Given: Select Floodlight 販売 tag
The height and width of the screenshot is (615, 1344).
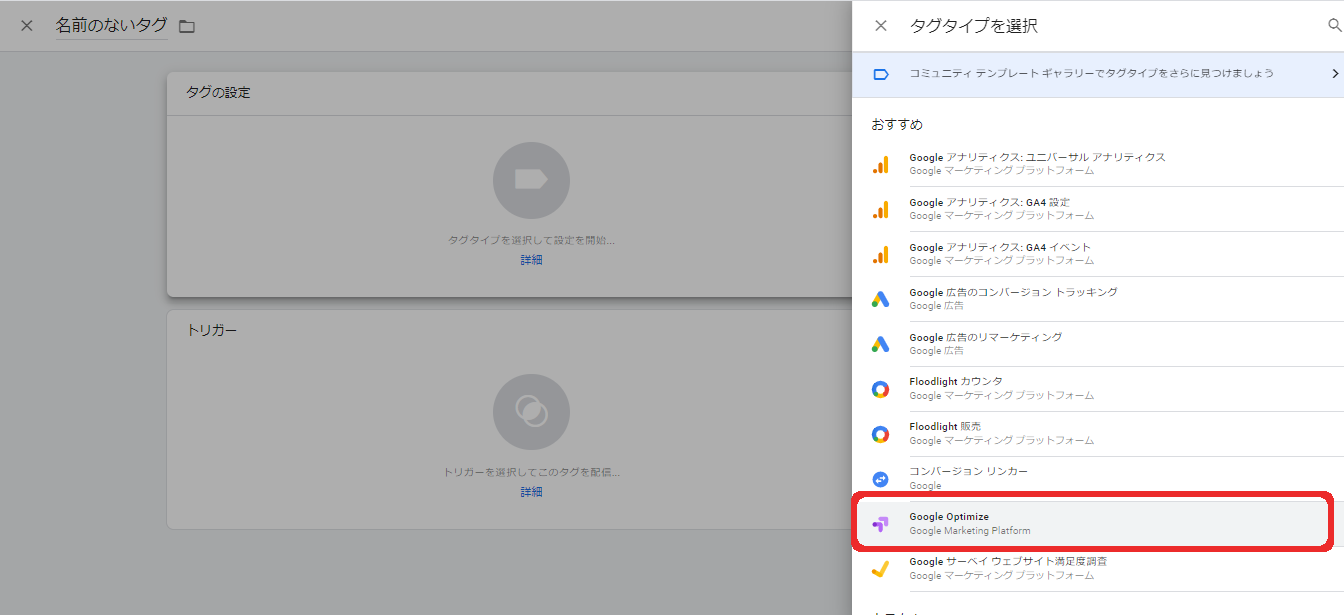Looking at the screenshot, I should (x=1098, y=434).
